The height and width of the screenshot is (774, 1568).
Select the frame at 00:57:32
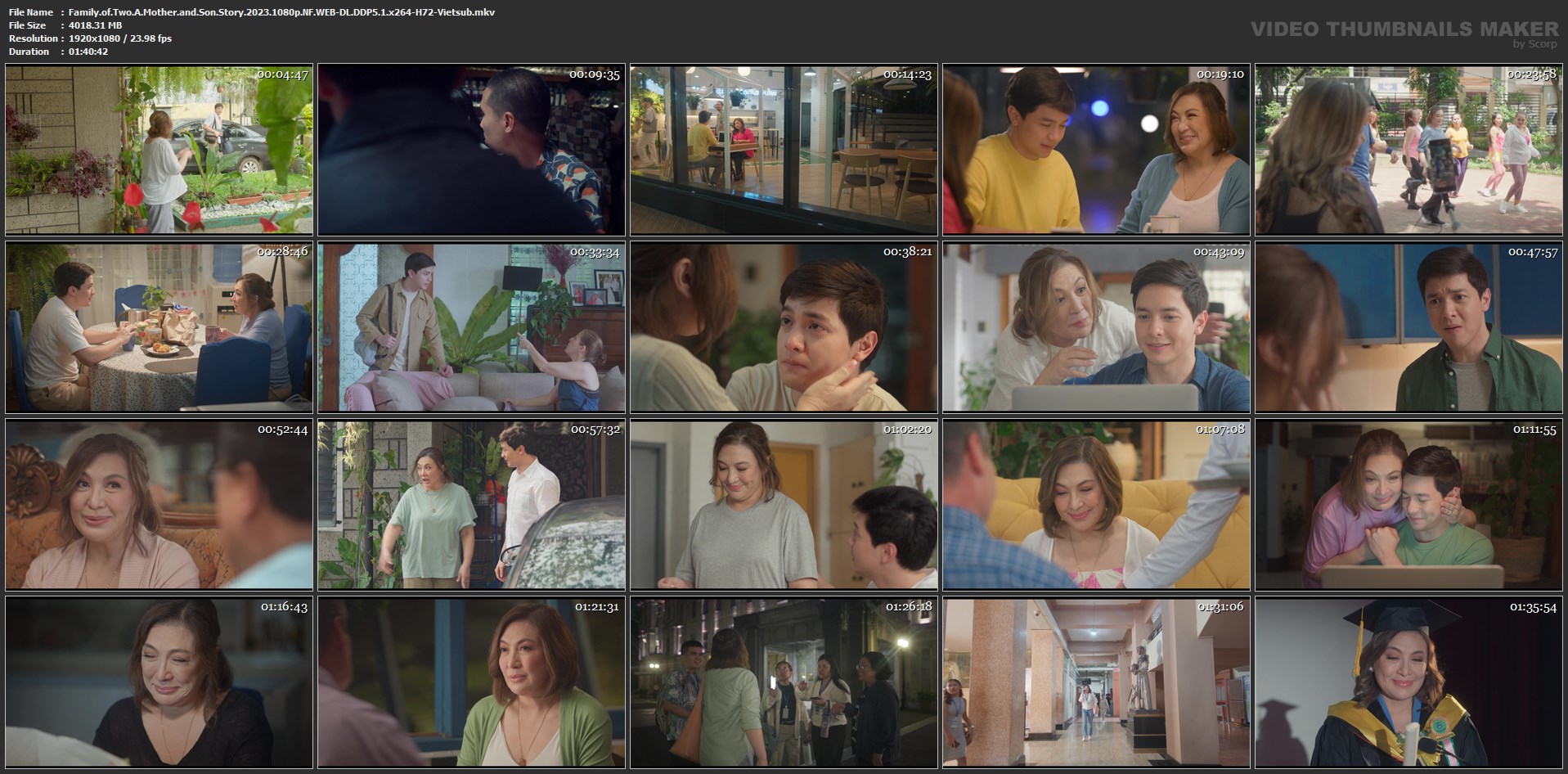tap(471, 505)
